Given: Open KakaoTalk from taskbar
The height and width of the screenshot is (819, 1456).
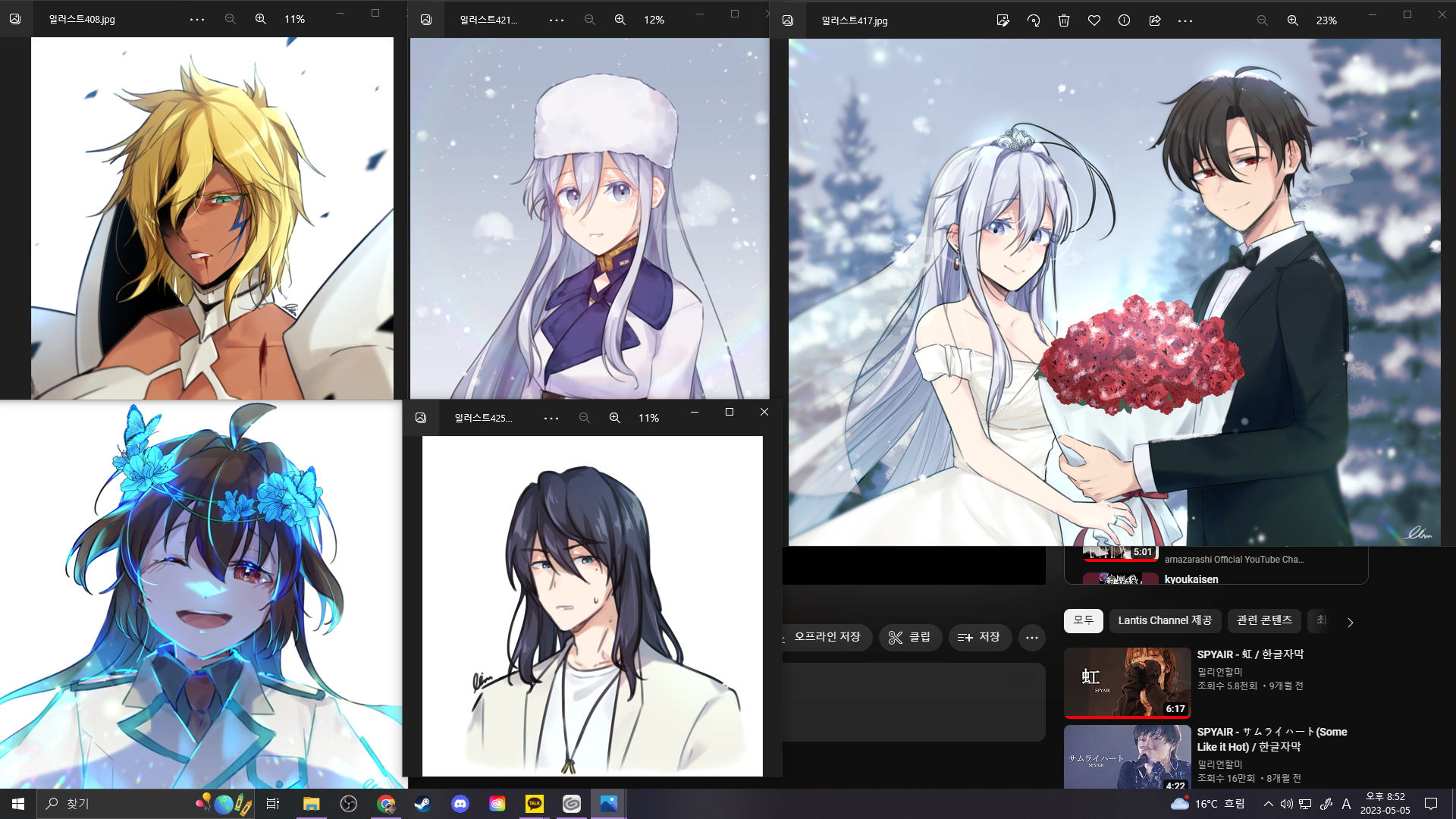Looking at the screenshot, I should point(534,804).
